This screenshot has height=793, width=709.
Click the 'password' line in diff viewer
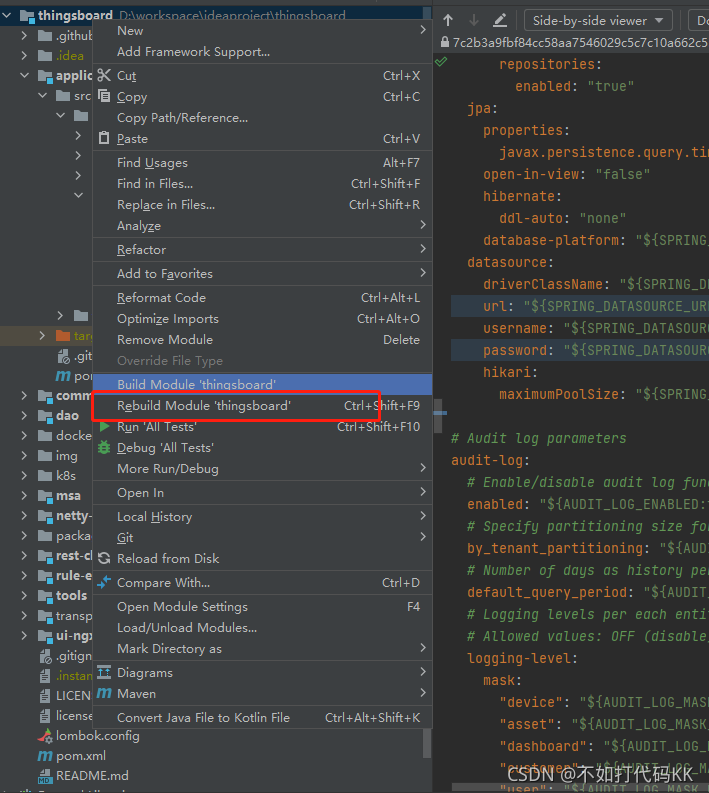pyautogui.click(x=580, y=350)
